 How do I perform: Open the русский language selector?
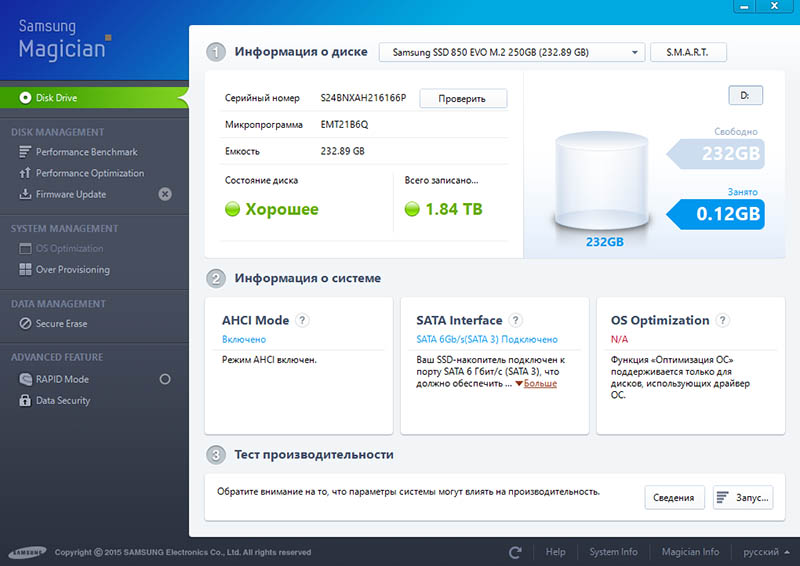click(x=766, y=552)
